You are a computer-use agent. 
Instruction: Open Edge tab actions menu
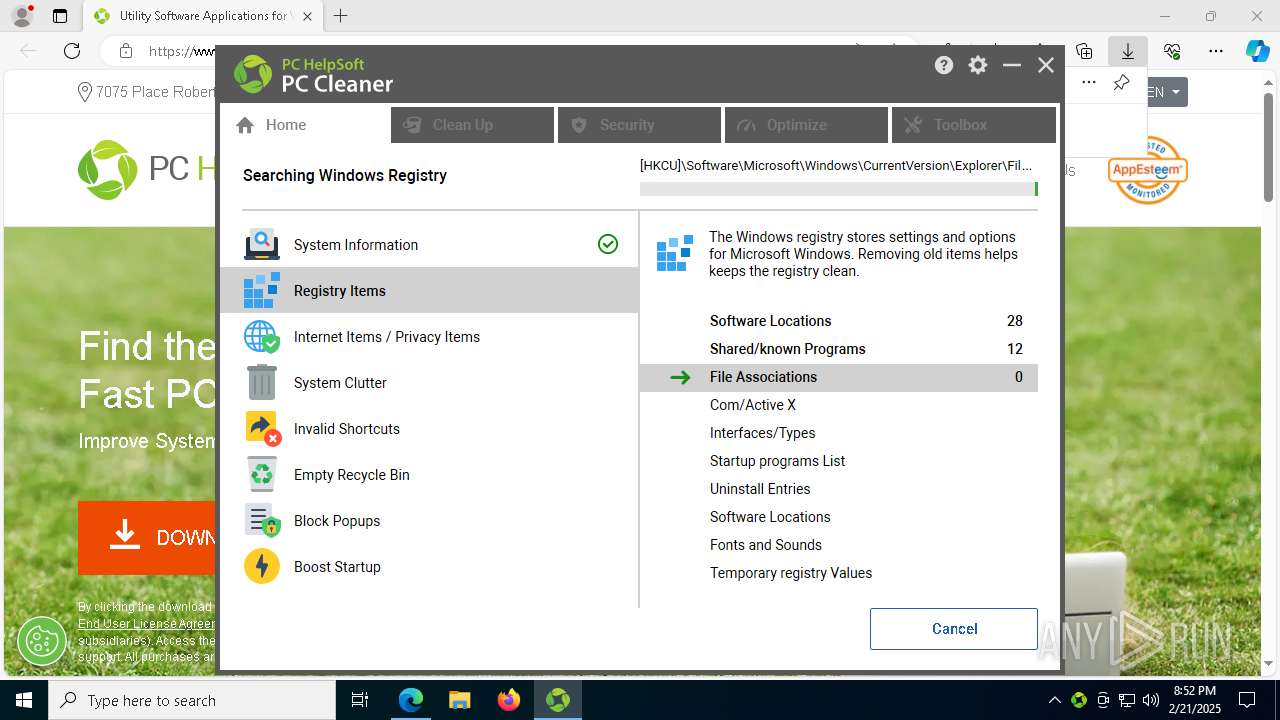click(60, 16)
